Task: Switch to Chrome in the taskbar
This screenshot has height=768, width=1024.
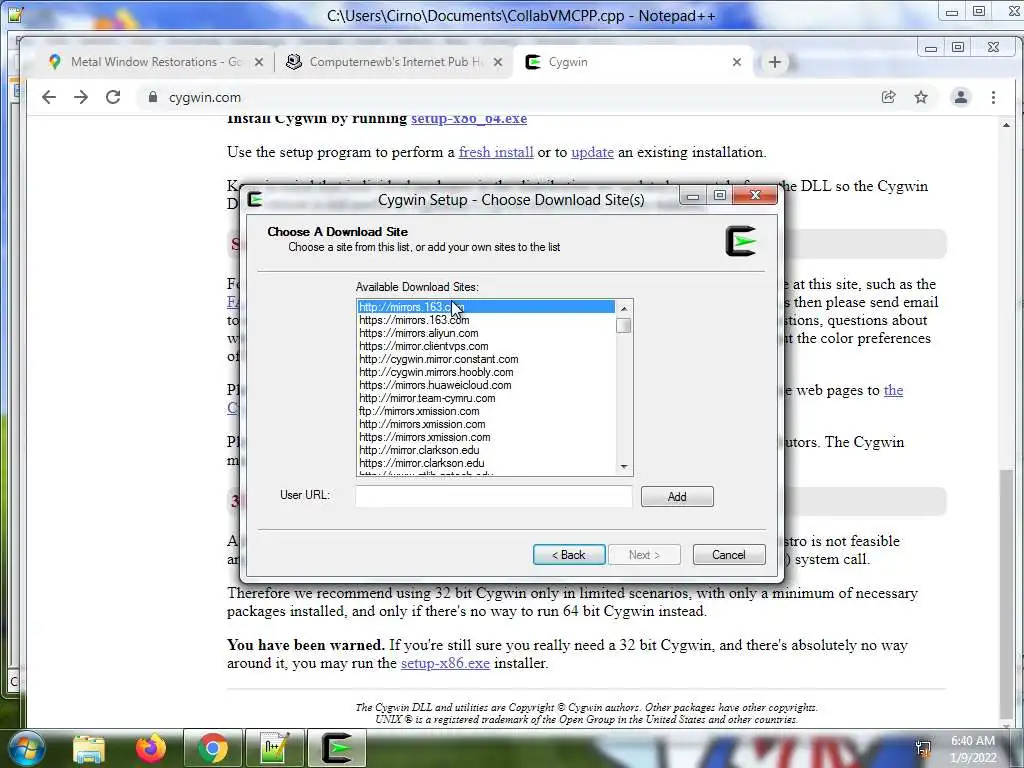Action: [212, 748]
